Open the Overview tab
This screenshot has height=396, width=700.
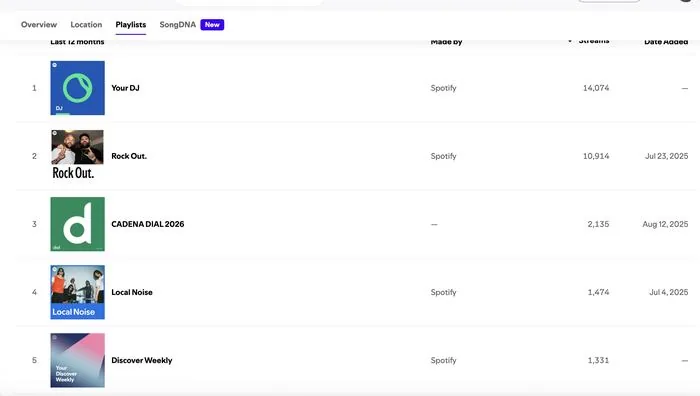pos(39,25)
